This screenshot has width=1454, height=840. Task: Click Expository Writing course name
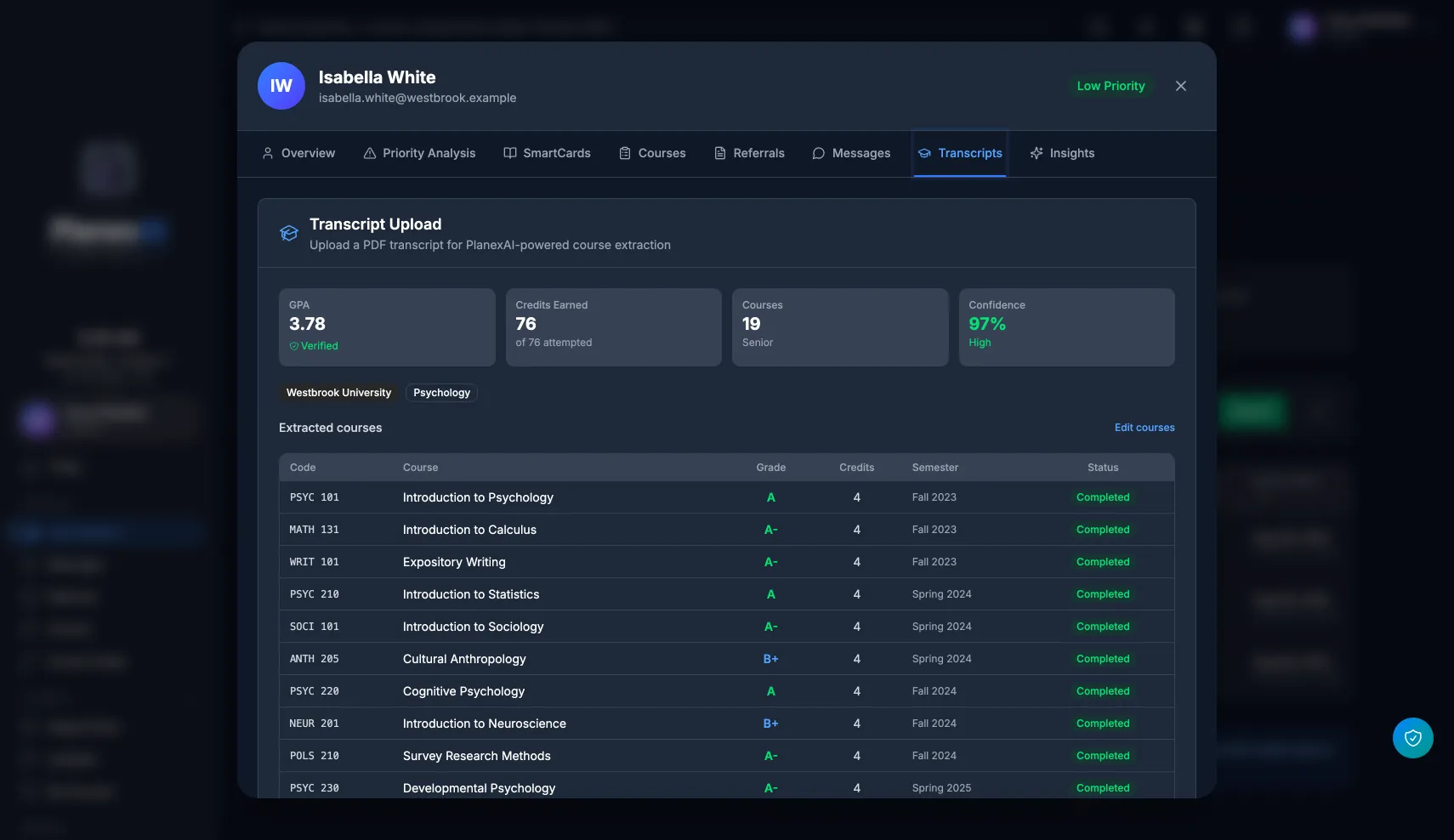[x=454, y=562]
